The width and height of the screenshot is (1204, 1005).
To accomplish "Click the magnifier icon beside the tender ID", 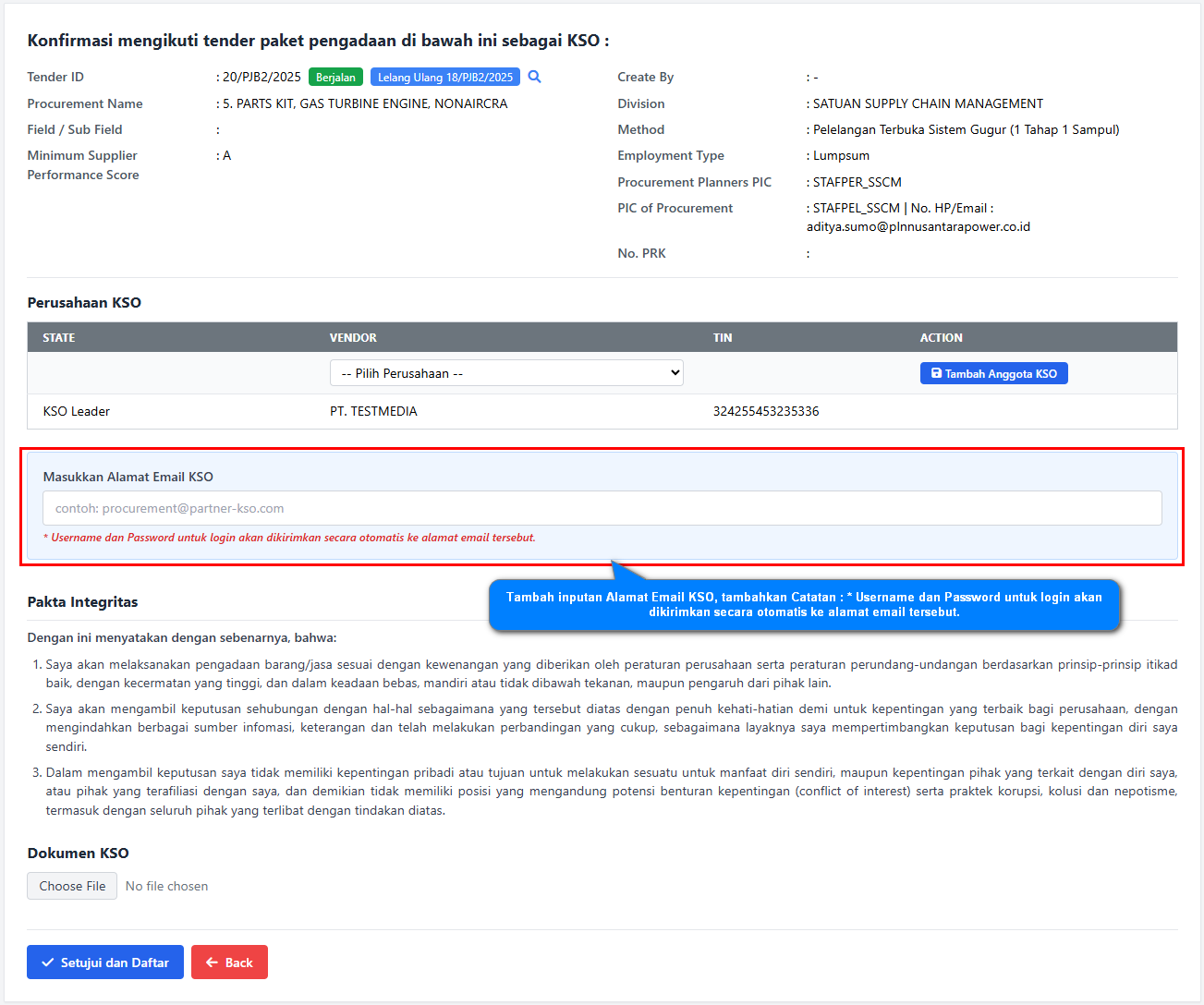I will [534, 77].
